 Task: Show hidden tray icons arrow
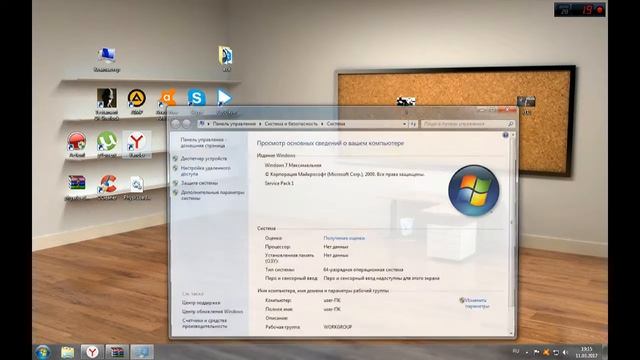[x=527, y=352]
